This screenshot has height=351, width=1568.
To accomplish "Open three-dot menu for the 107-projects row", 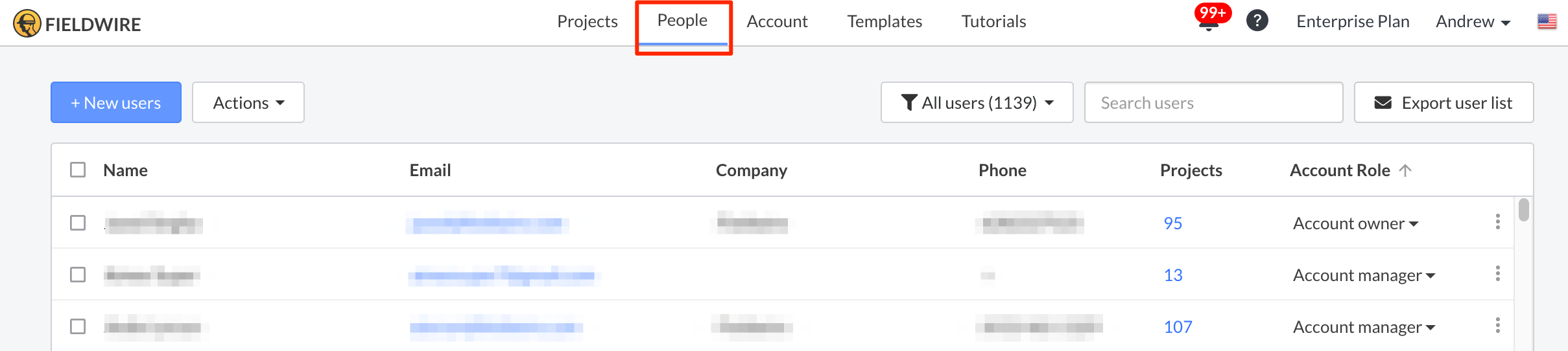I will tap(1497, 326).
